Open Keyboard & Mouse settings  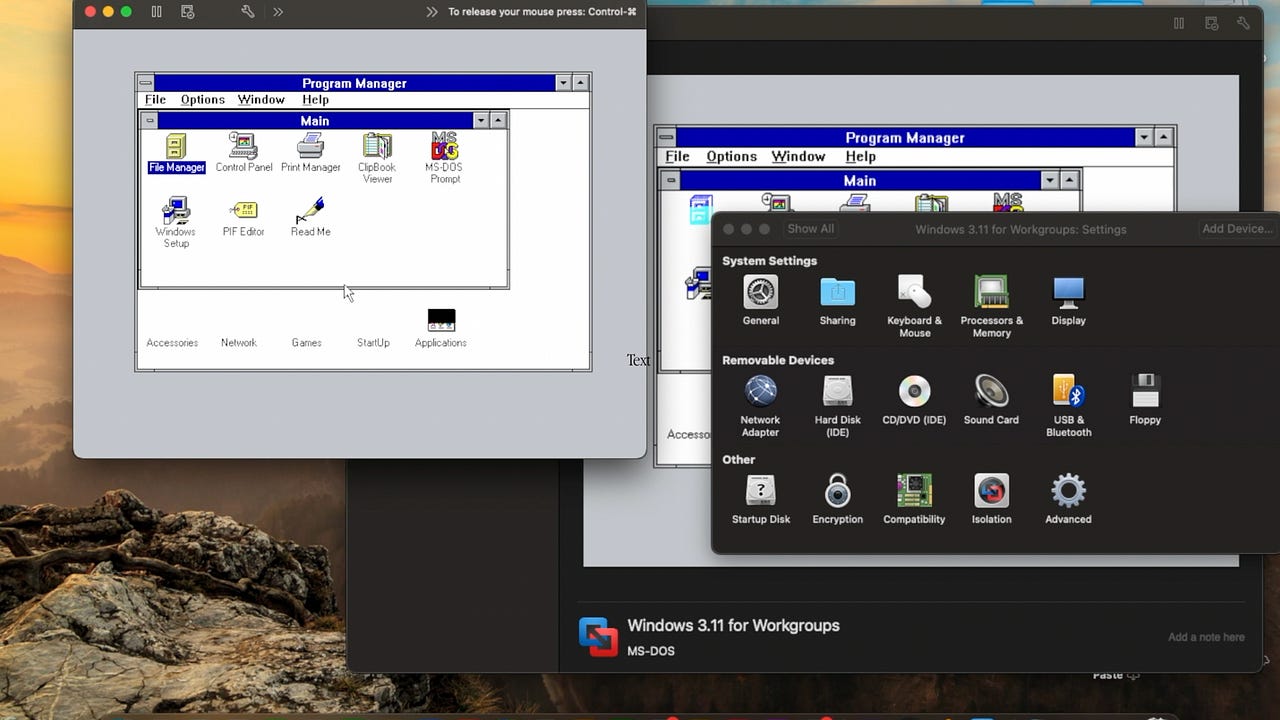coord(914,307)
